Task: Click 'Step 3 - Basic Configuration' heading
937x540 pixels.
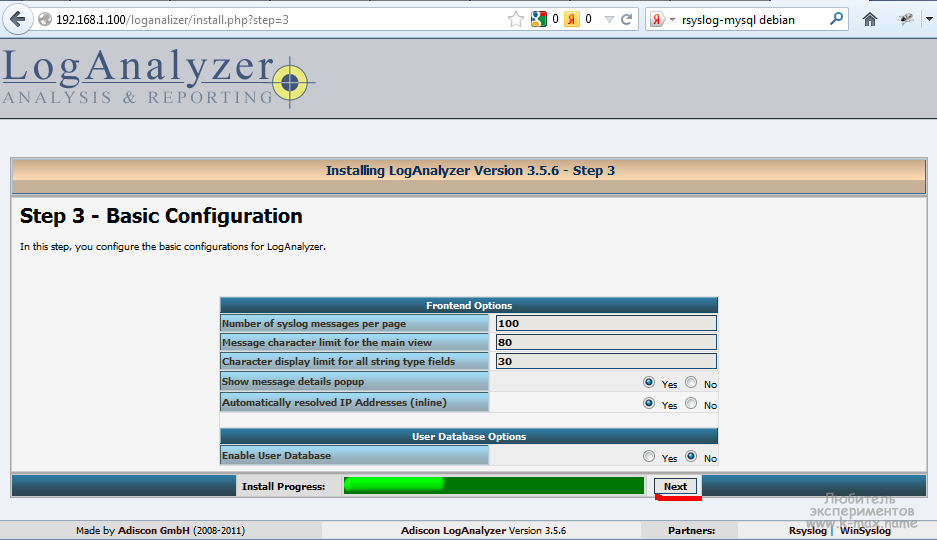Action: [161, 216]
